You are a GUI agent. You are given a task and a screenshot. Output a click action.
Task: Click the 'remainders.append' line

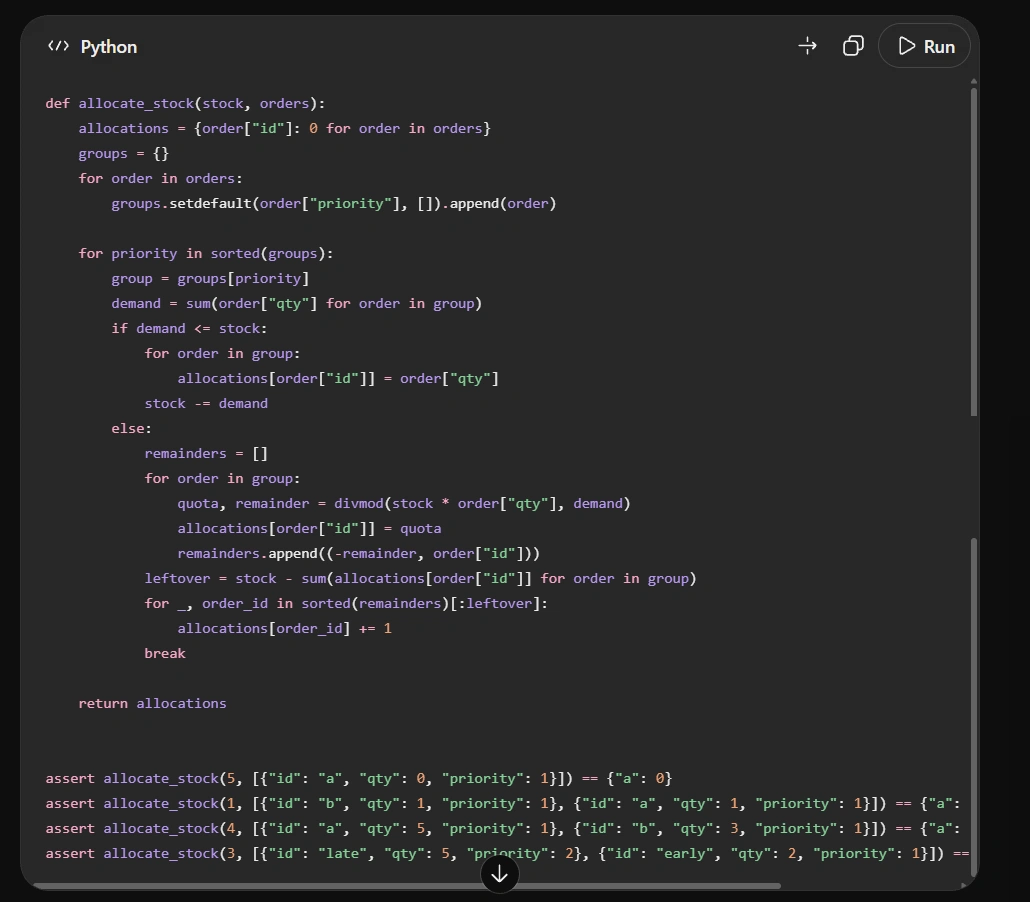(x=359, y=554)
